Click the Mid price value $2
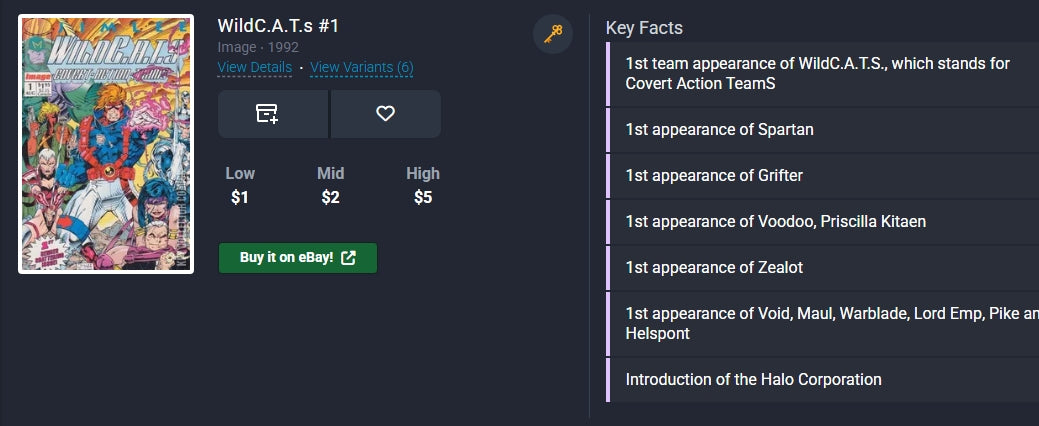Screen dimensions: 1039x426 click(x=331, y=197)
